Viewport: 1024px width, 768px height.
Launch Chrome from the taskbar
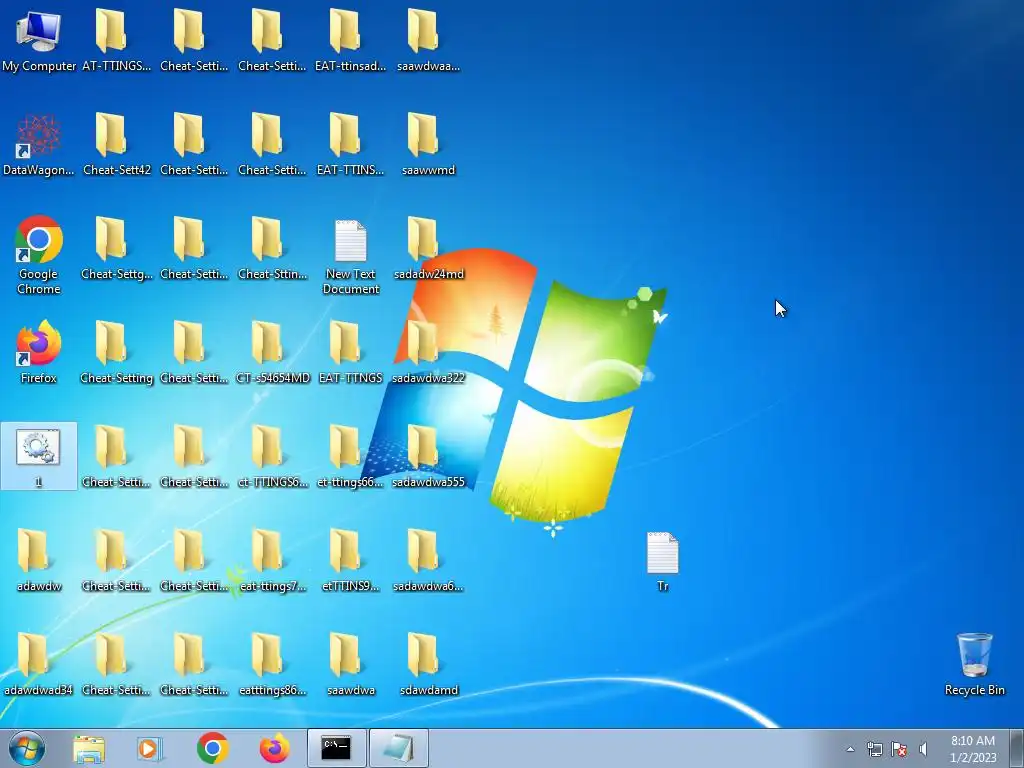tap(212, 748)
